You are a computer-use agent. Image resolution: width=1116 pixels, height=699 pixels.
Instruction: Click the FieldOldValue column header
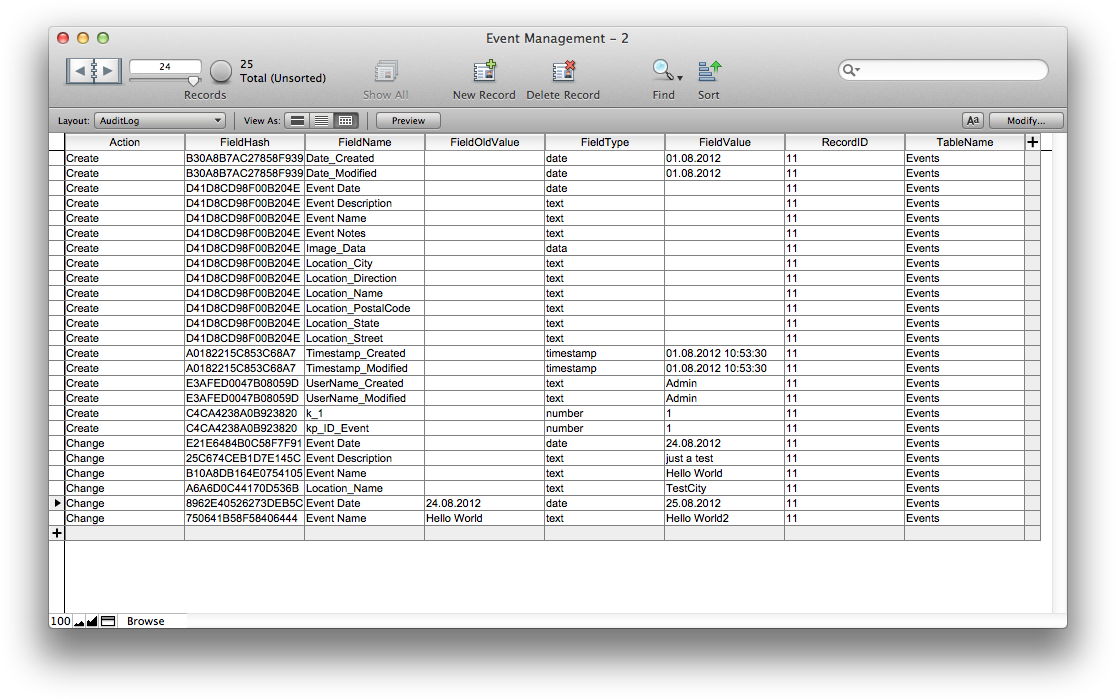[485, 142]
